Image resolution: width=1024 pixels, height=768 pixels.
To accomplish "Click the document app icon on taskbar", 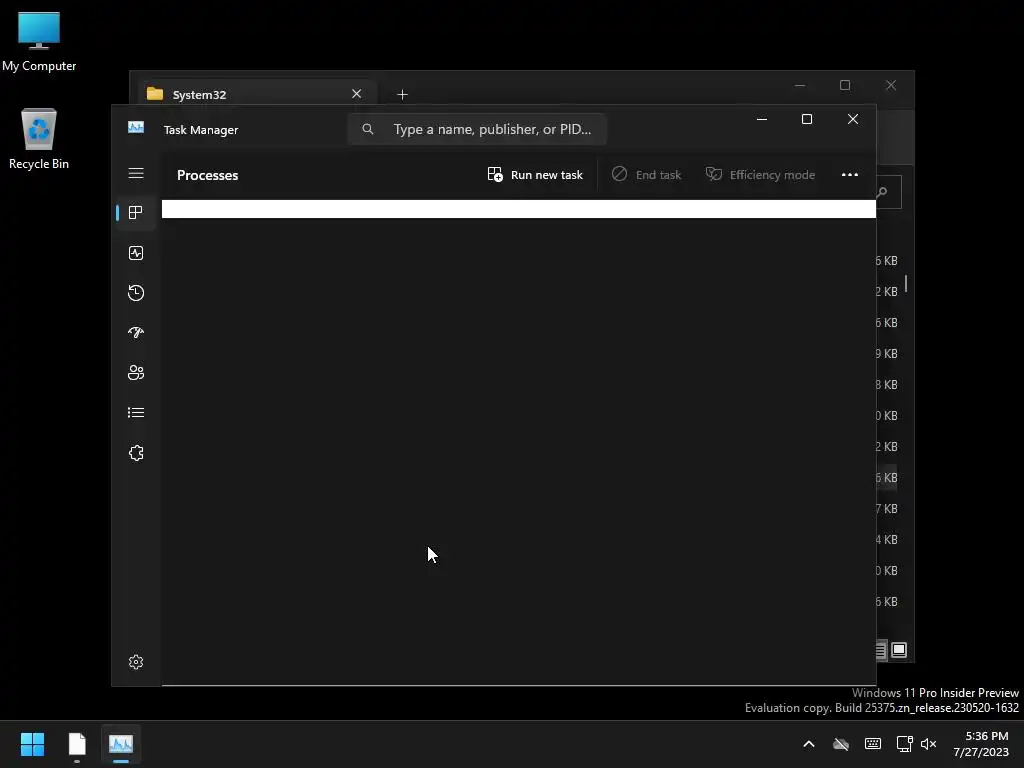I will pos(77,744).
